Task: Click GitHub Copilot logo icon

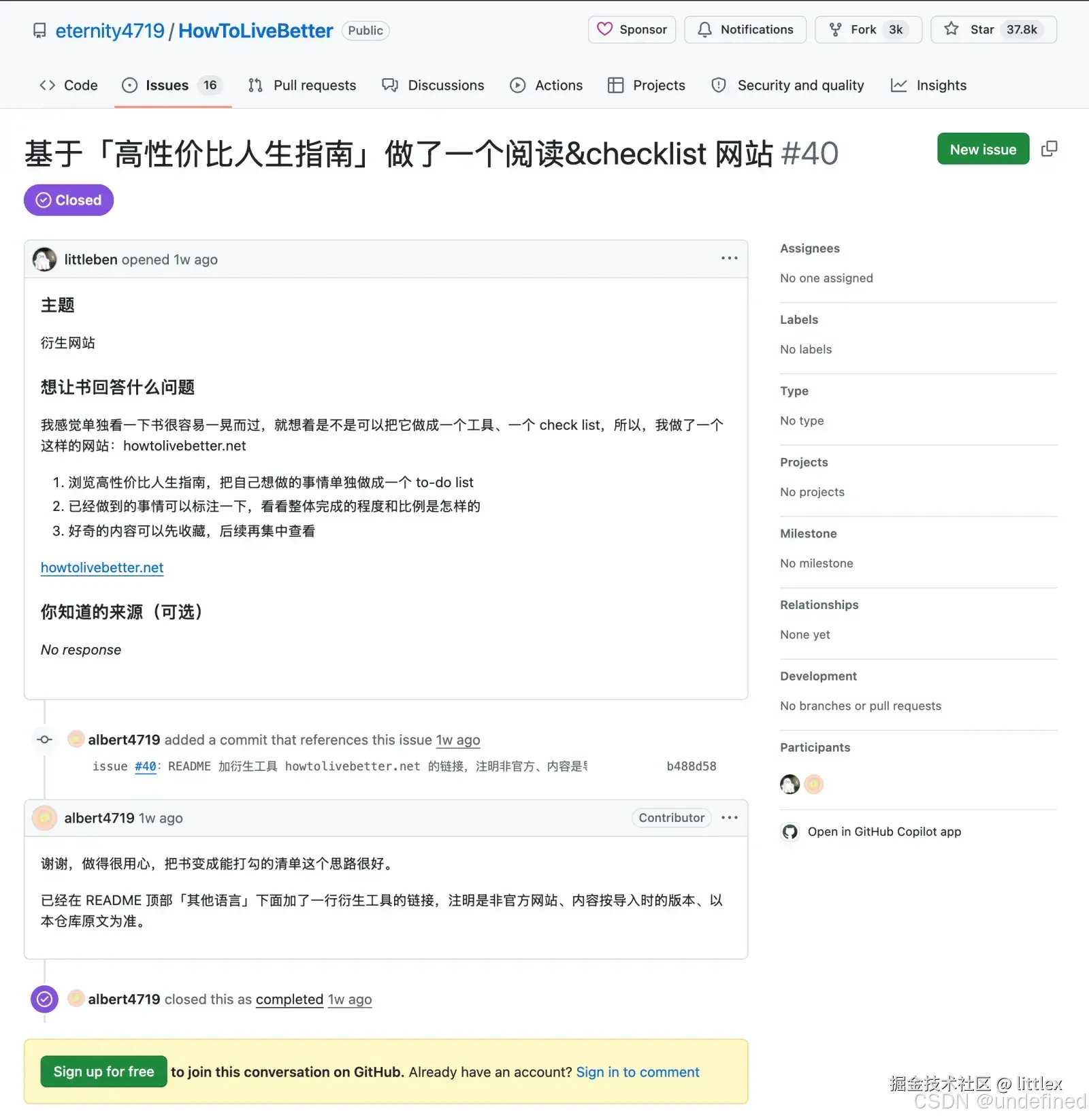Action: point(790,831)
